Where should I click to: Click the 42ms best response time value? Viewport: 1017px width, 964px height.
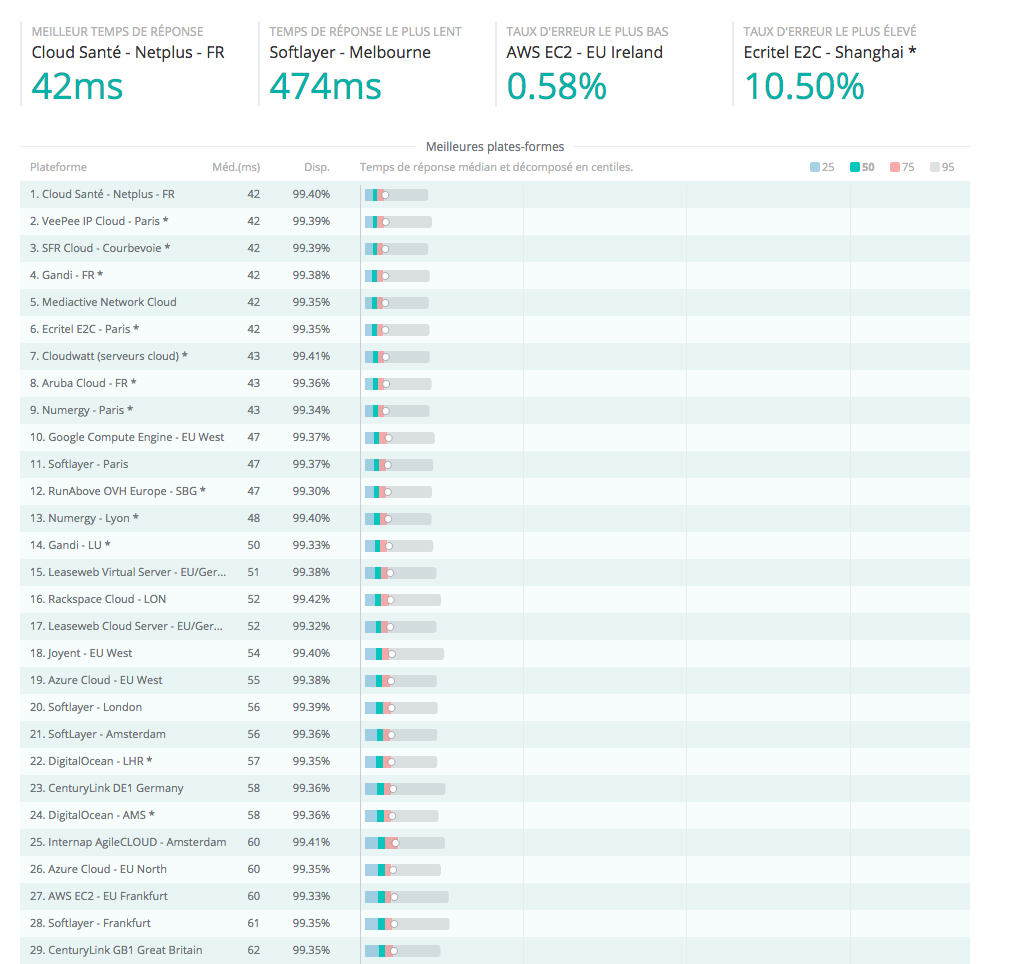click(x=77, y=86)
